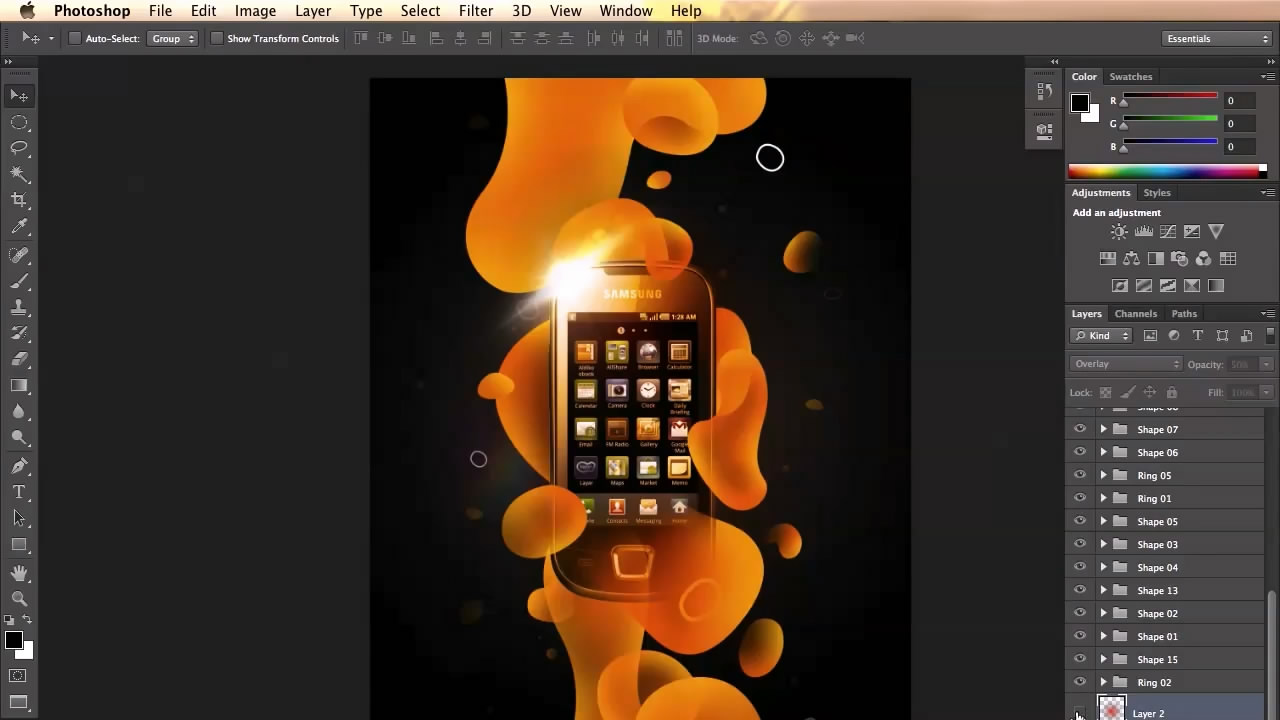This screenshot has height=720, width=1280.
Task: Click the foreground color in toolbox
Action: click(13, 641)
